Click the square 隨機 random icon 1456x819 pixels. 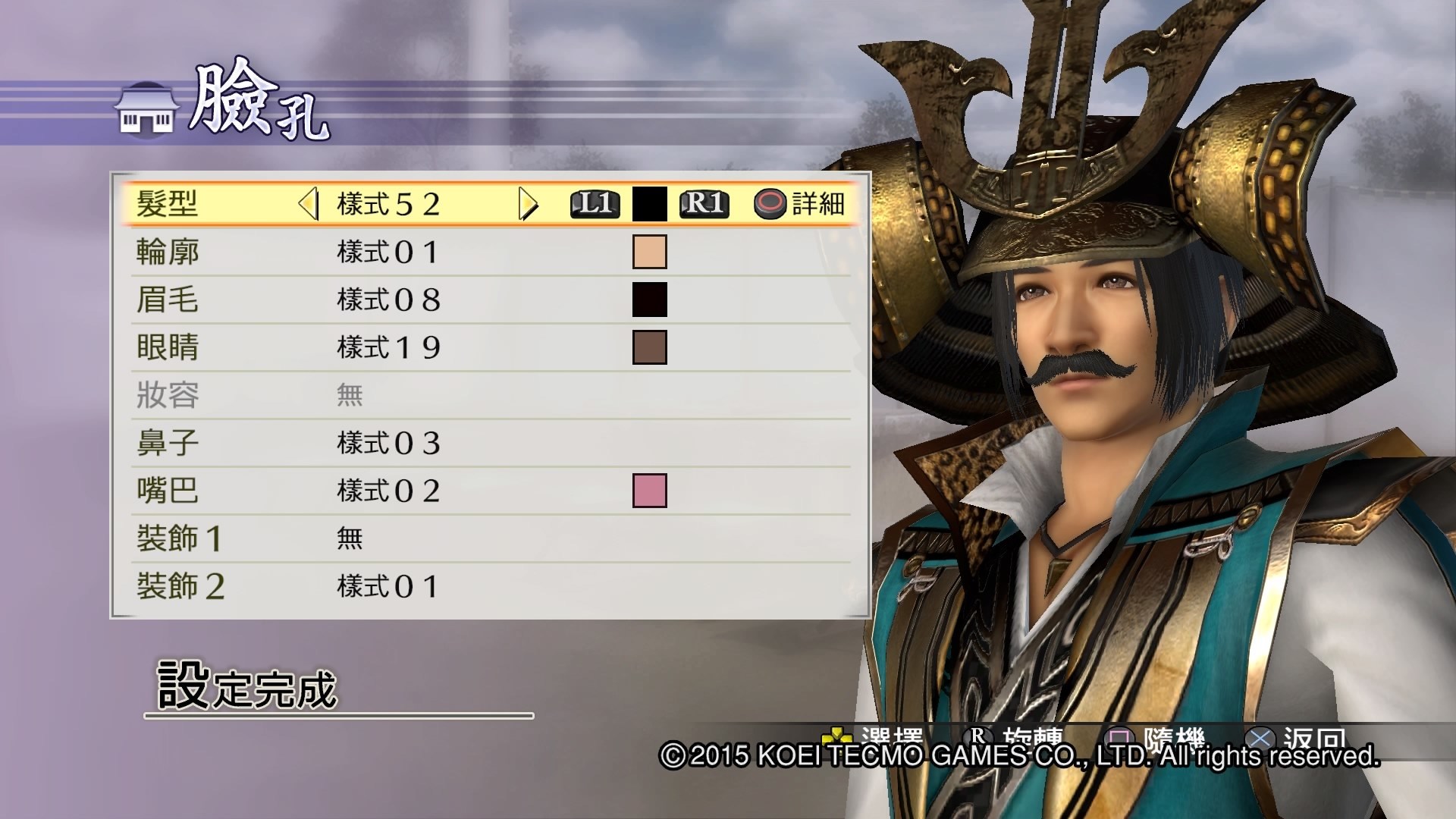[1119, 738]
